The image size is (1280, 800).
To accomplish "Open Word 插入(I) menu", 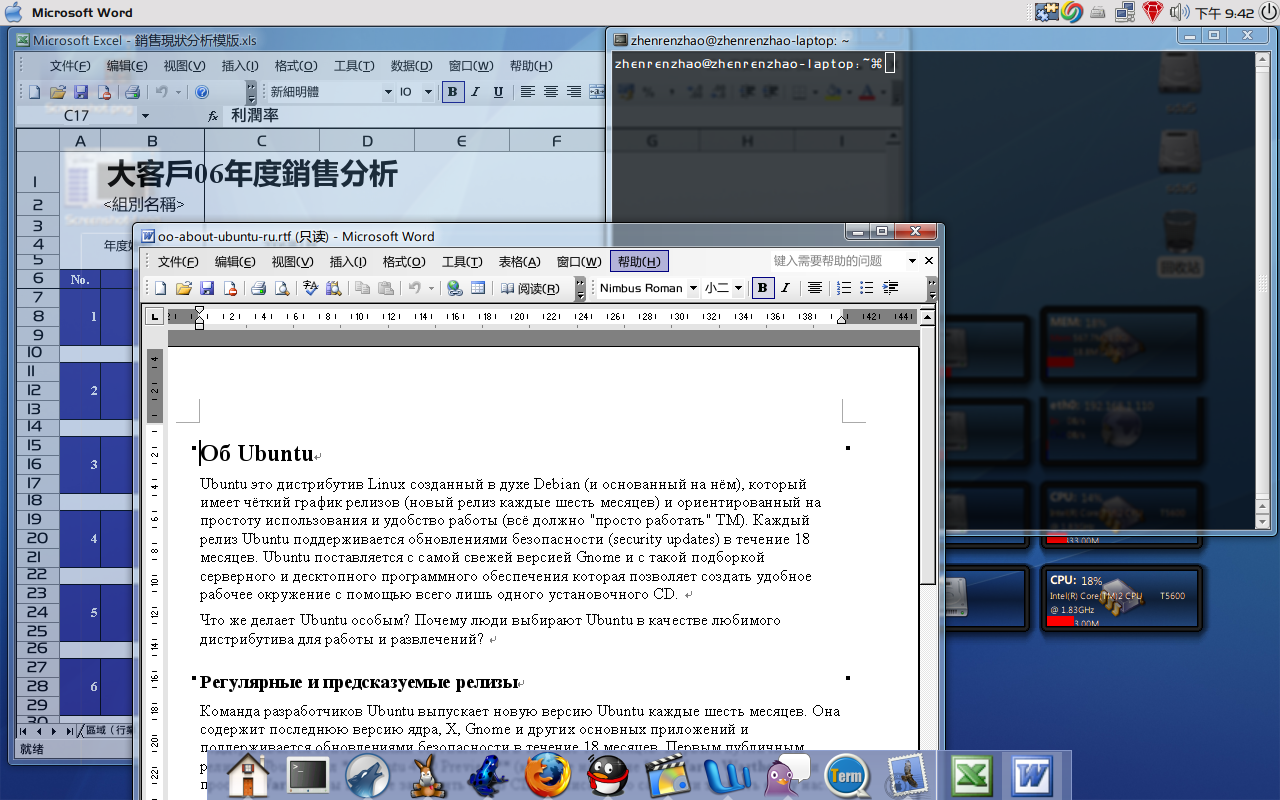I will [349, 262].
